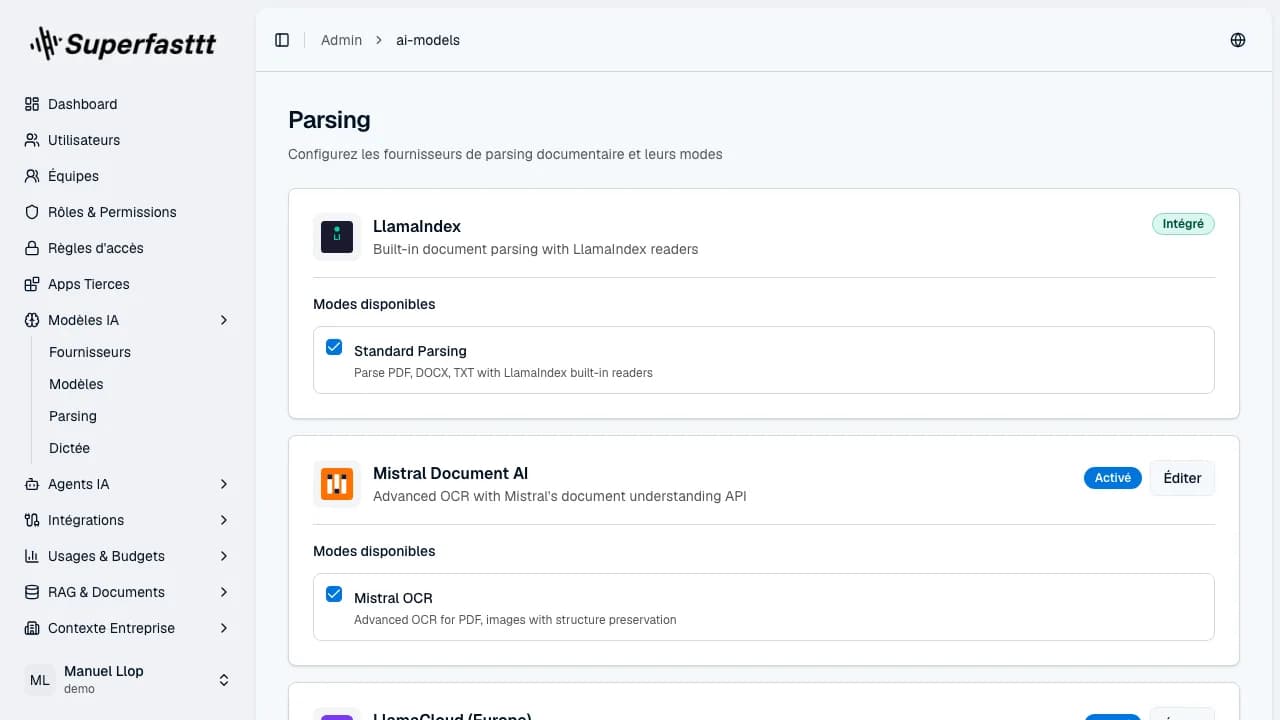Expand the Contexte Entreprise chevron
Screen dimensions: 1280x720
[x=224, y=628]
